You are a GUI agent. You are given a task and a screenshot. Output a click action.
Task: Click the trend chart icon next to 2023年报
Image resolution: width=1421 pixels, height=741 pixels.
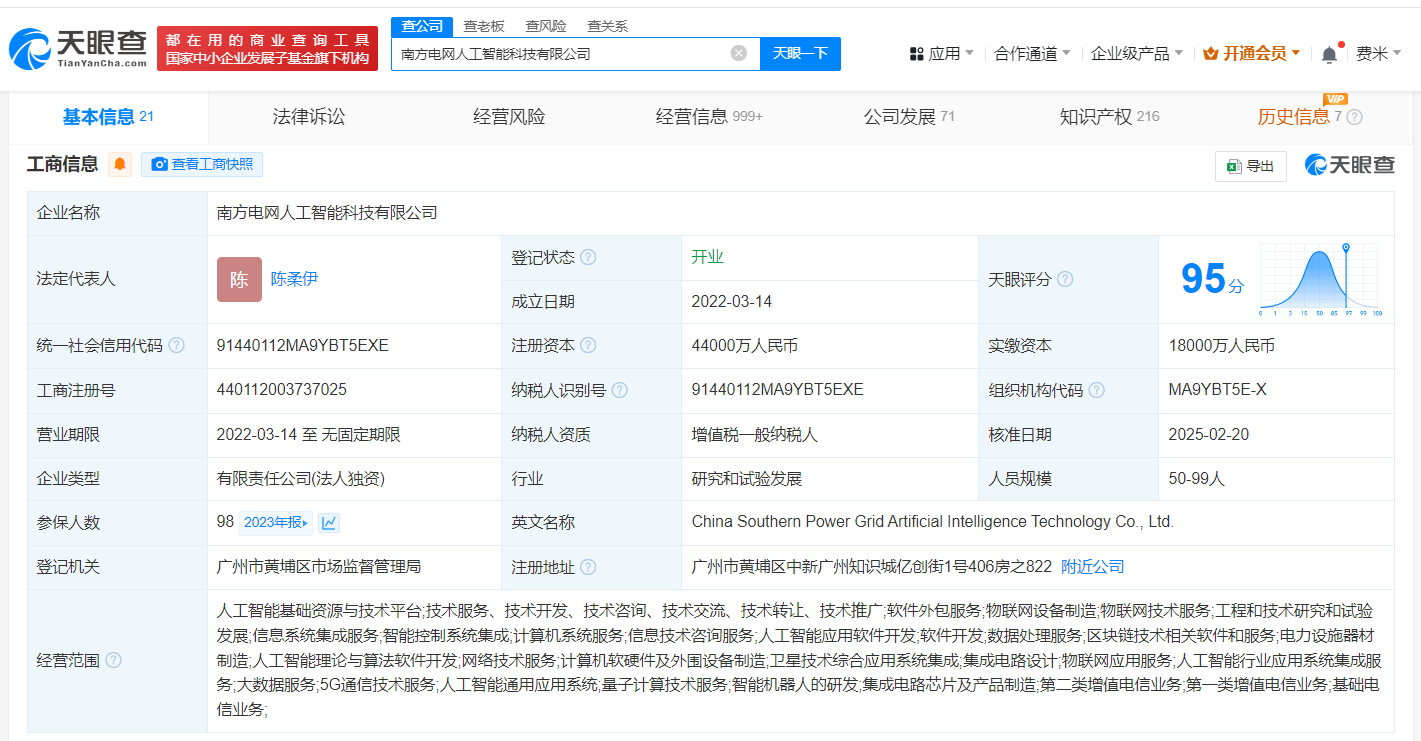pos(329,522)
